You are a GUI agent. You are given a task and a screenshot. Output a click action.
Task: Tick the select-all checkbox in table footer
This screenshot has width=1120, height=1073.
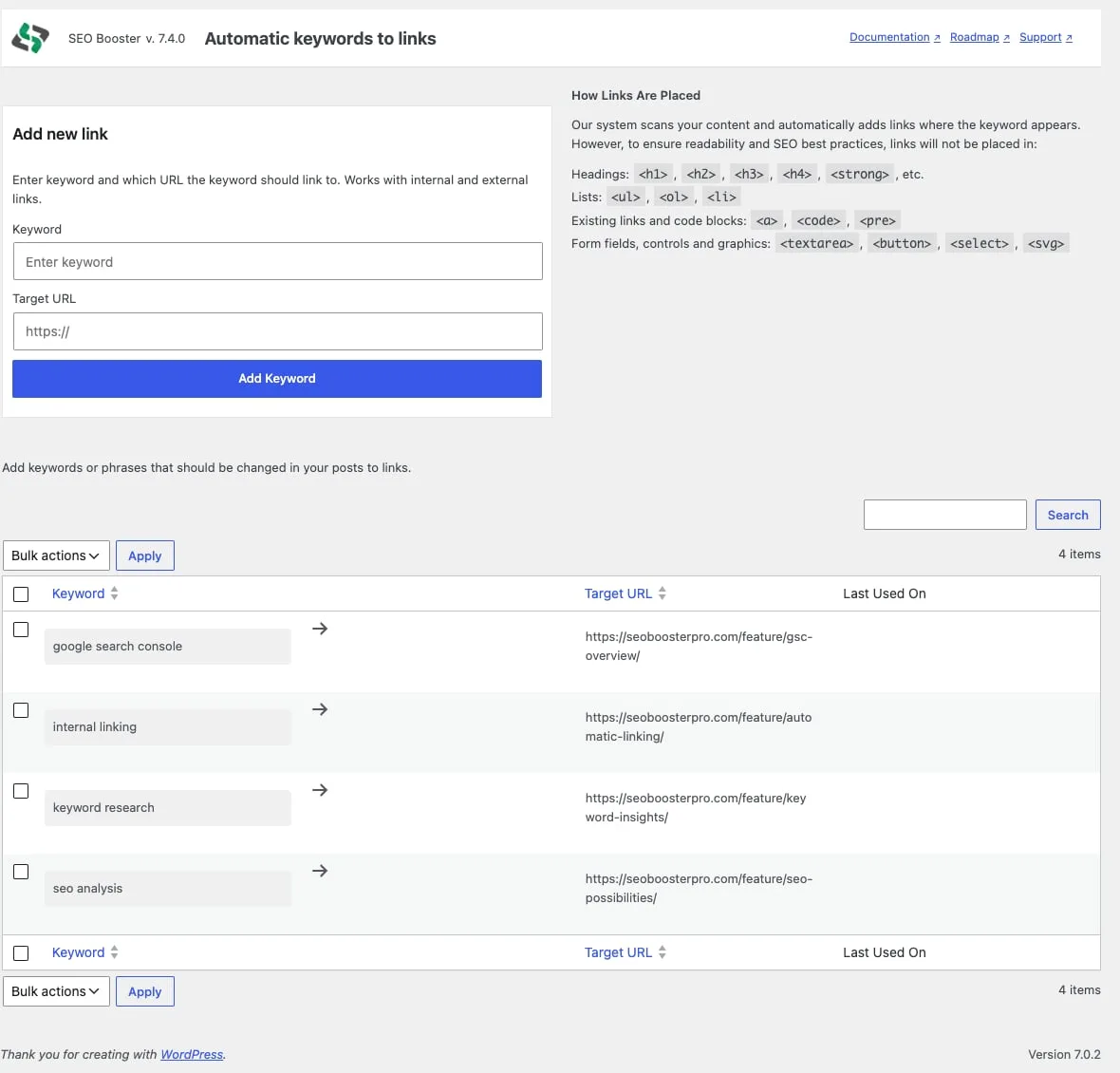coord(21,953)
